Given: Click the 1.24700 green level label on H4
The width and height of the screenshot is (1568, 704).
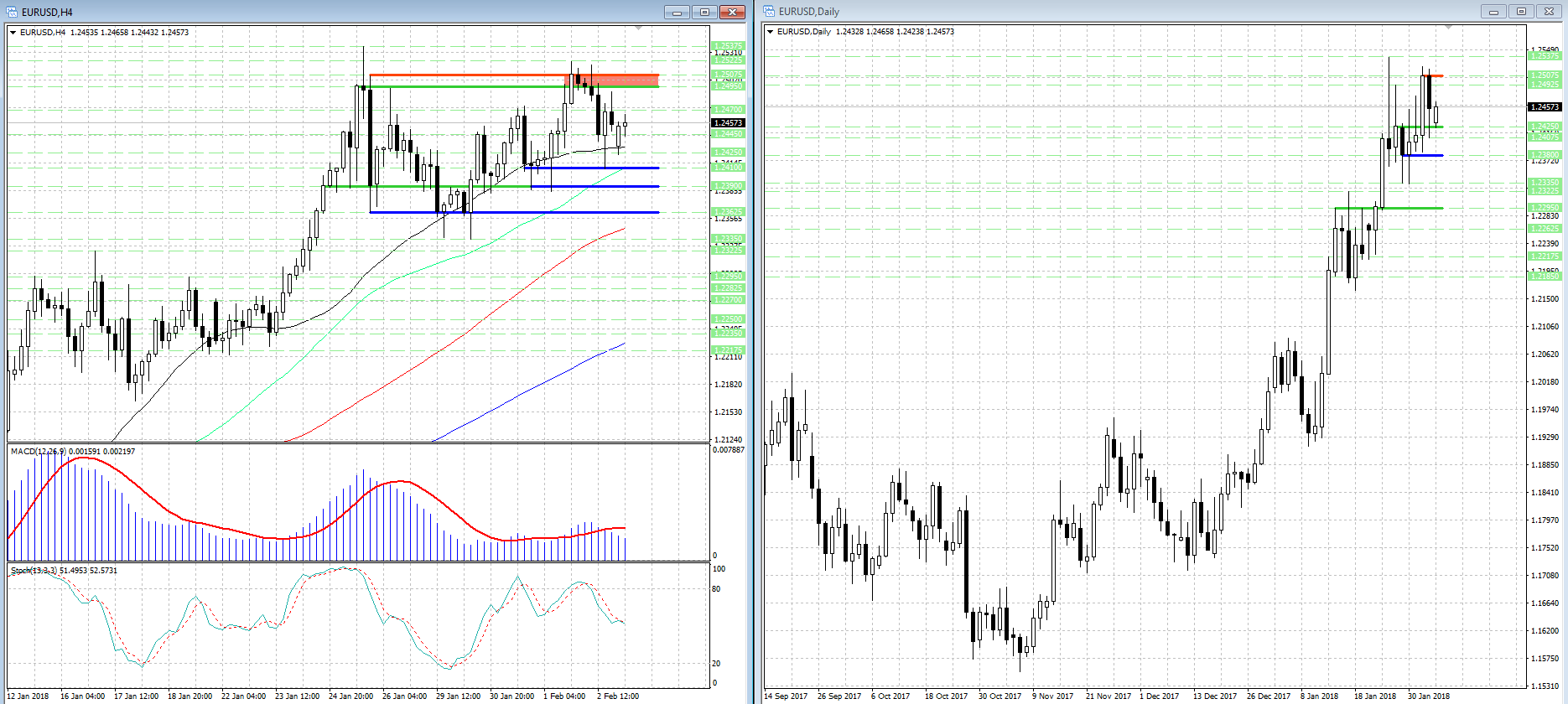Looking at the screenshot, I should (728, 110).
